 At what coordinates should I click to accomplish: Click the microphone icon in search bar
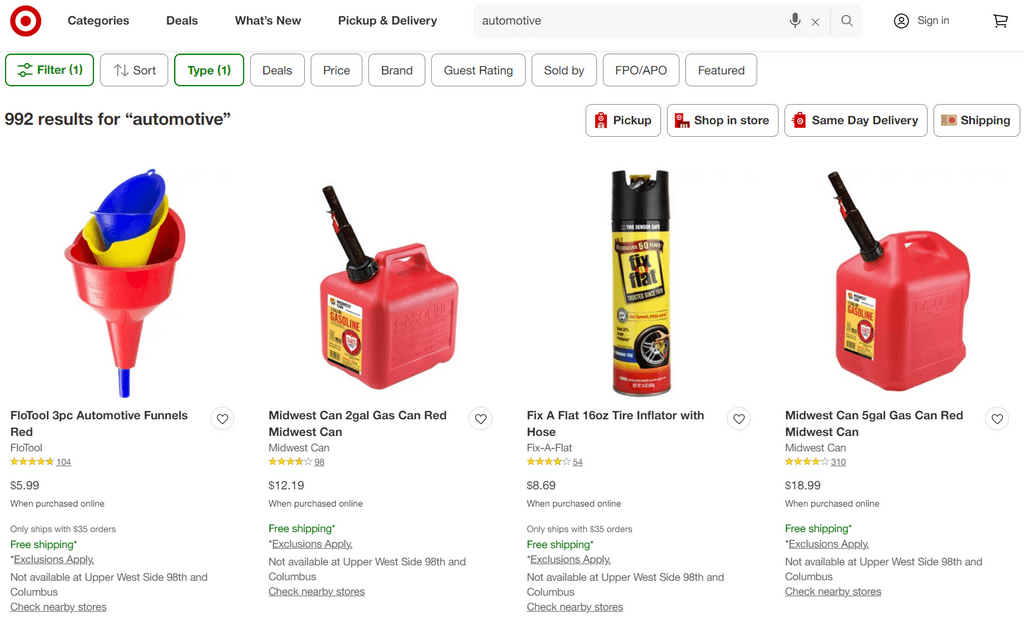click(794, 20)
